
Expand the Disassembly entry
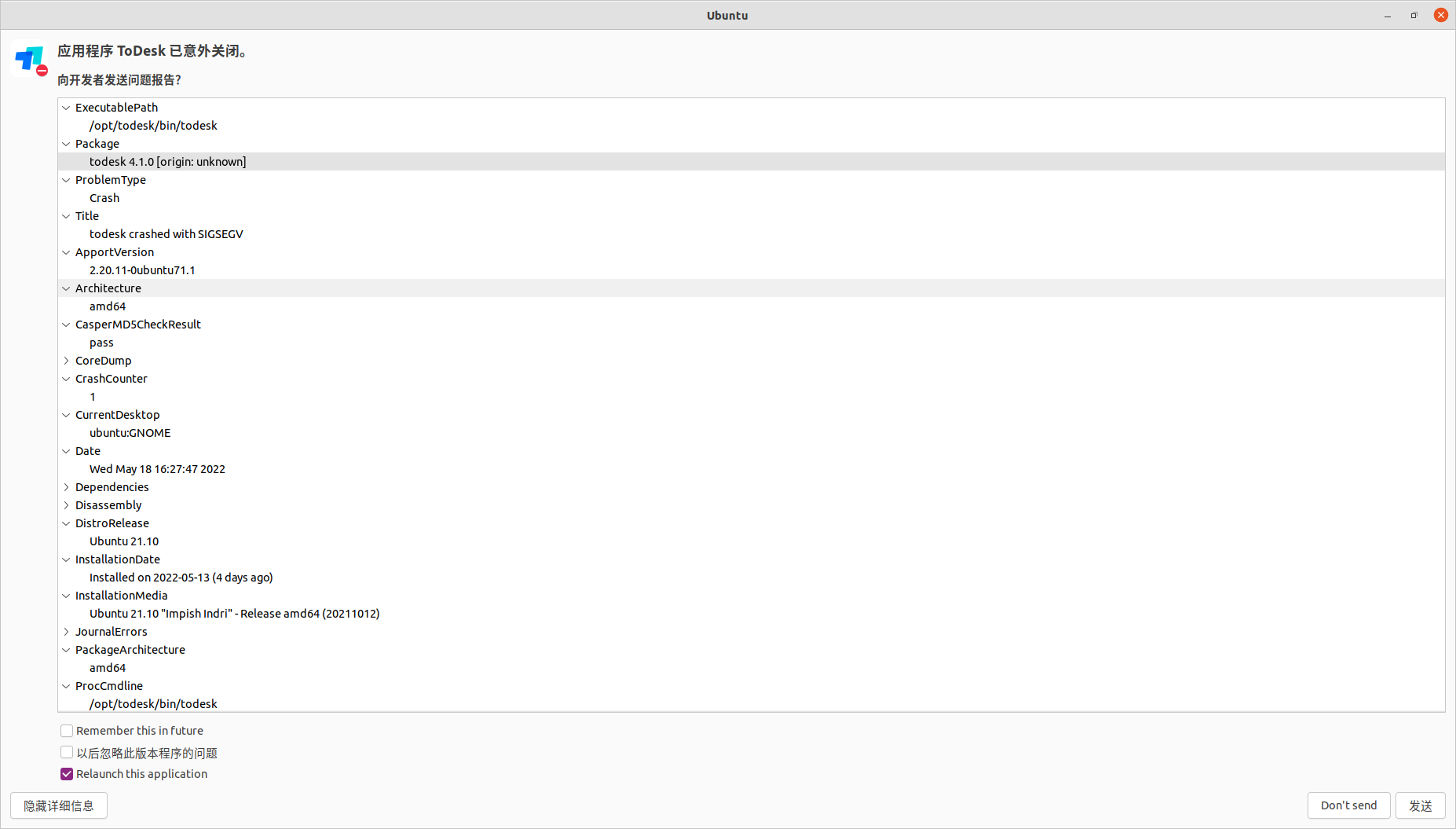coord(67,505)
